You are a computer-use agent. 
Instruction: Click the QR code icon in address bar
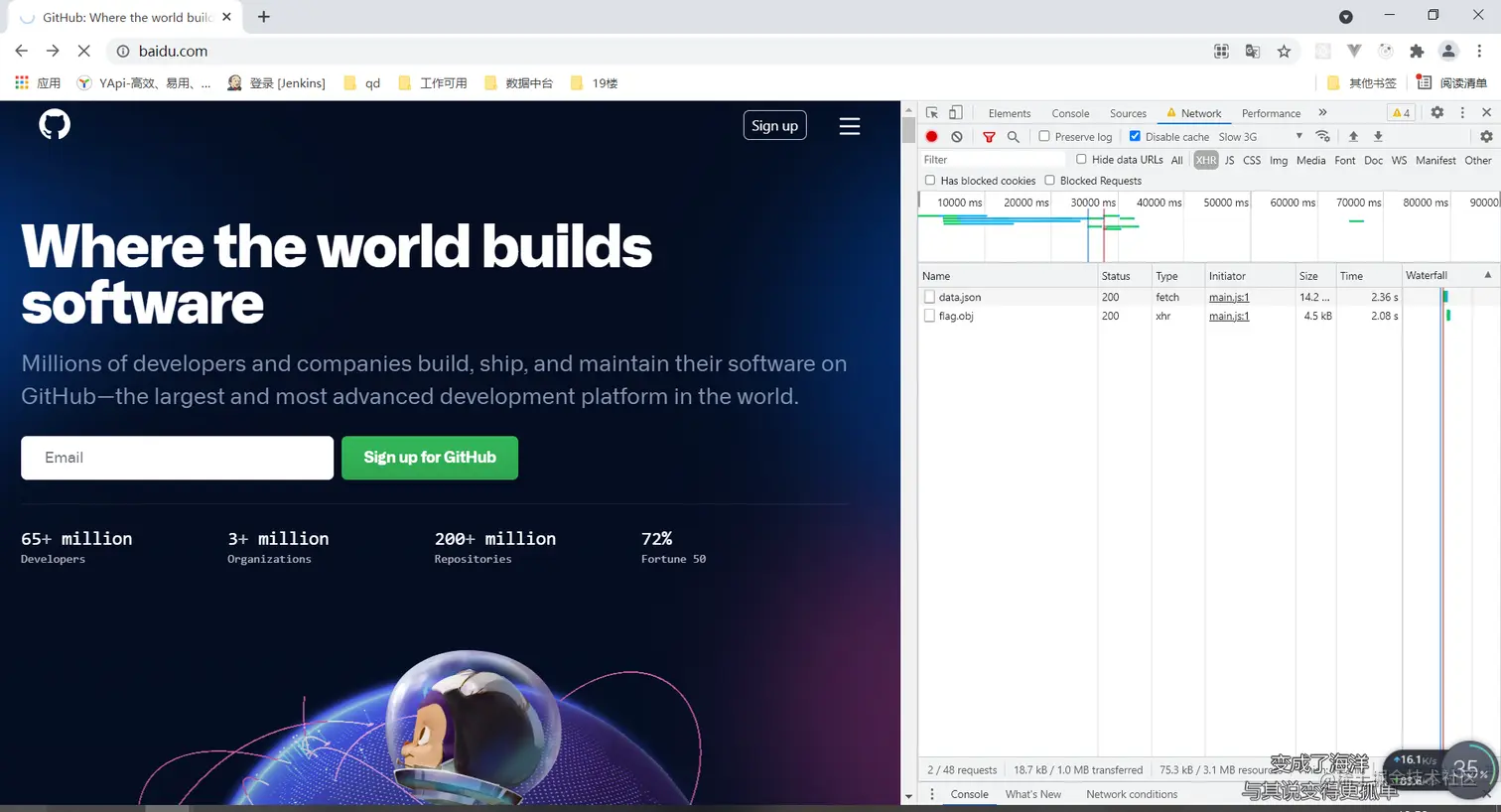(1221, 51)
